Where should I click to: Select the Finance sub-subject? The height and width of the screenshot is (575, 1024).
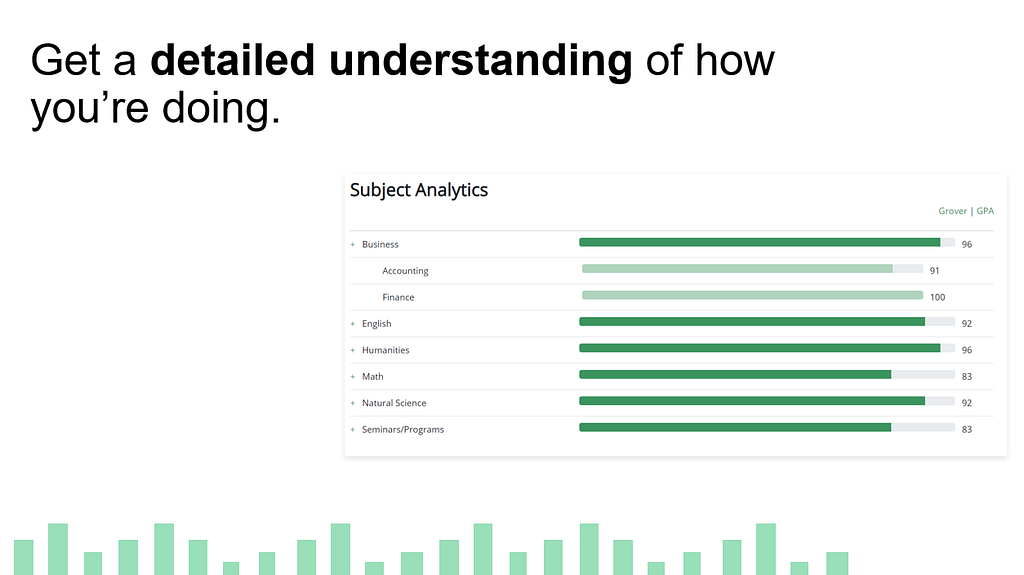[398, 297]
